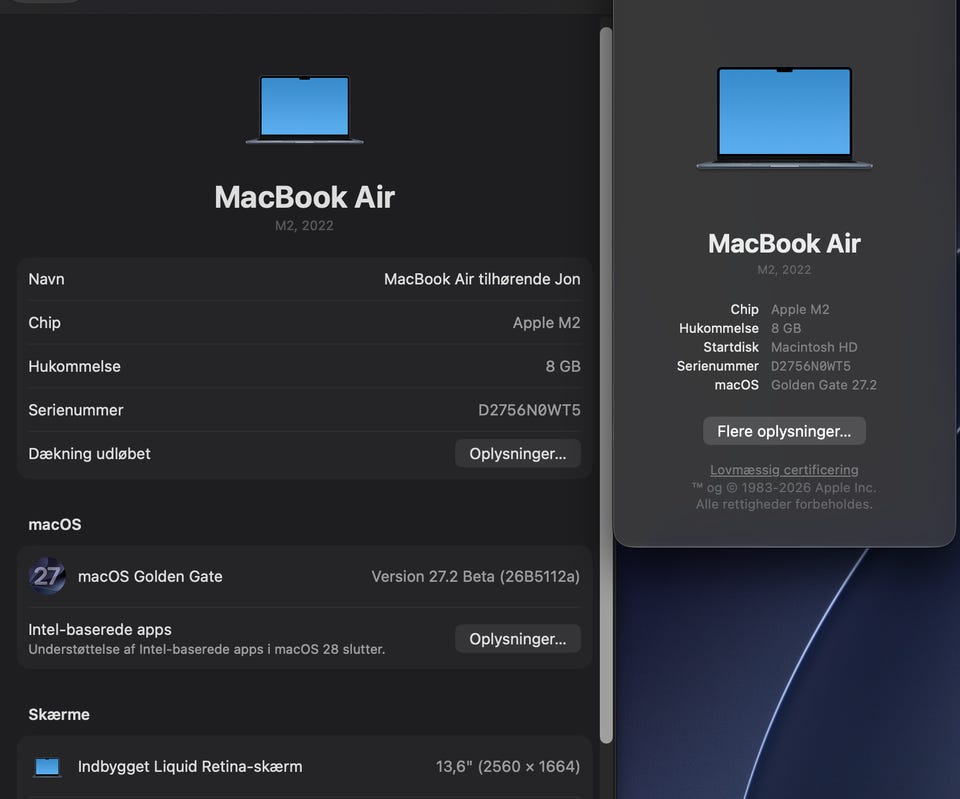The height and width of the screenshot is (799, 960).
Task: Click the 'MacBook Air' title in About window
Action: pyautogui.click(x=784, y=244)
